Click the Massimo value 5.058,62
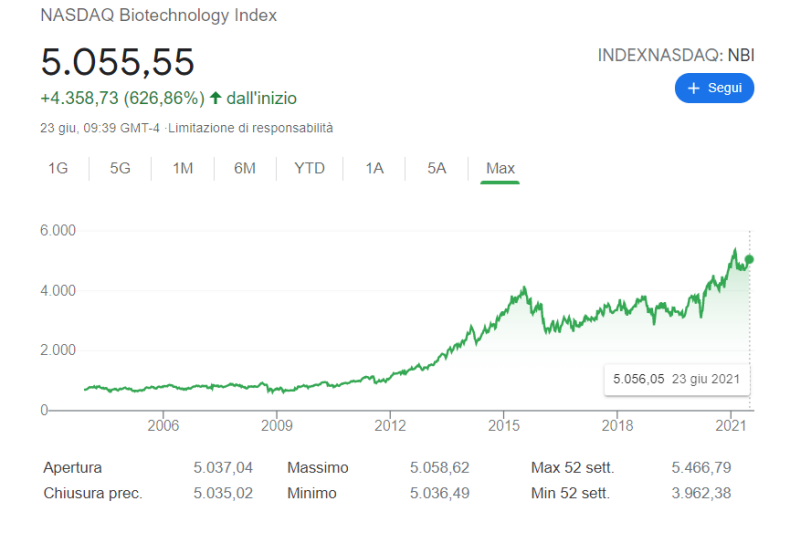811x543 pixels. coord(440,468)
